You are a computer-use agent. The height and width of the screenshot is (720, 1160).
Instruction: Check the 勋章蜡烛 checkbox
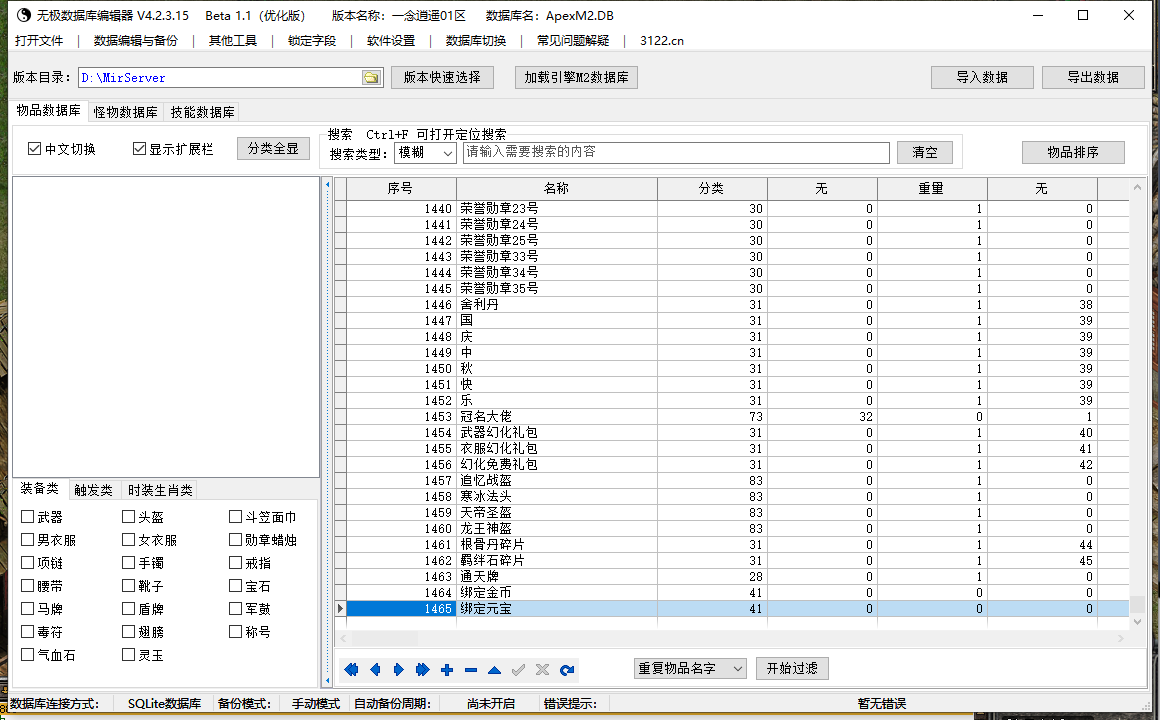pyautogui.click(x=235, y=539)
